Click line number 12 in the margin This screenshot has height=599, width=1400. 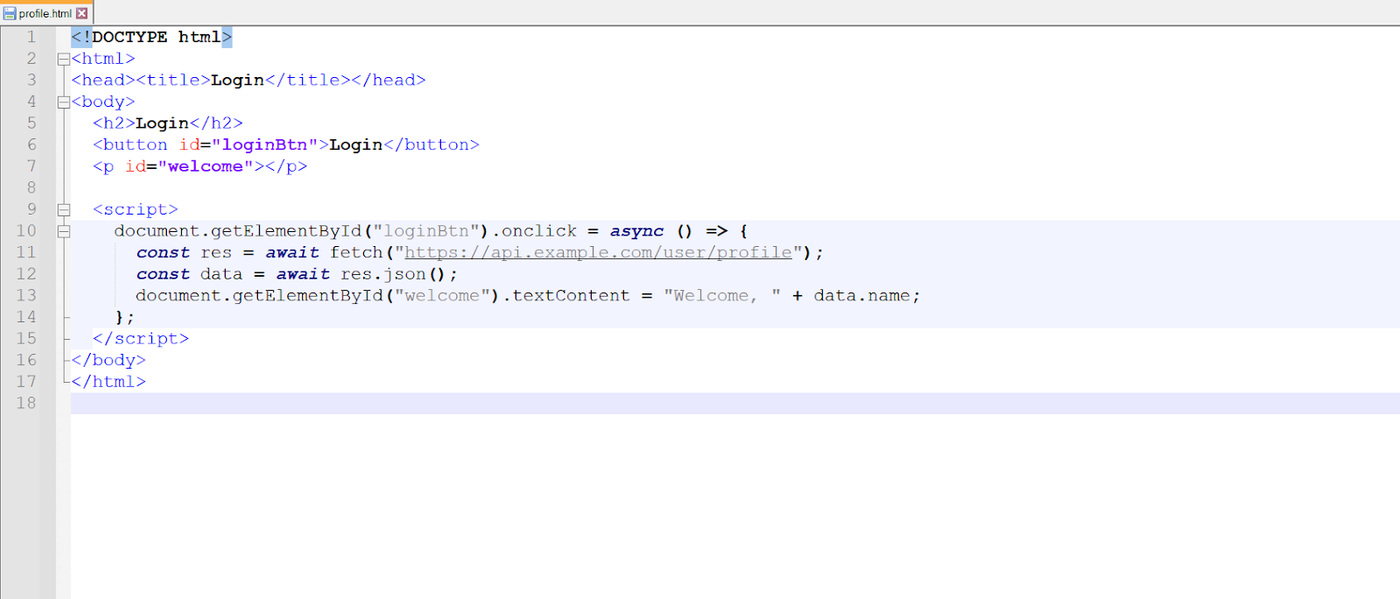pos(26,274)
